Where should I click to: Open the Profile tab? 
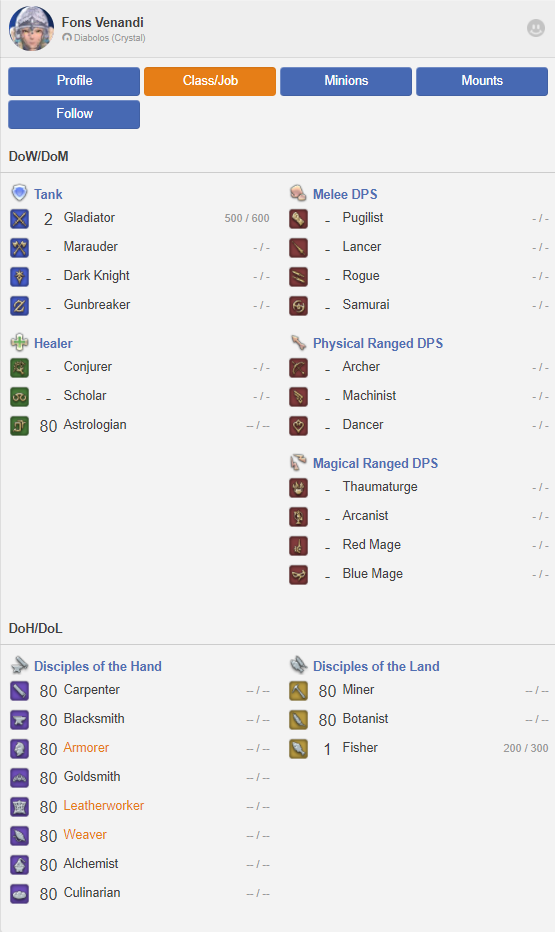click(74, 81)
